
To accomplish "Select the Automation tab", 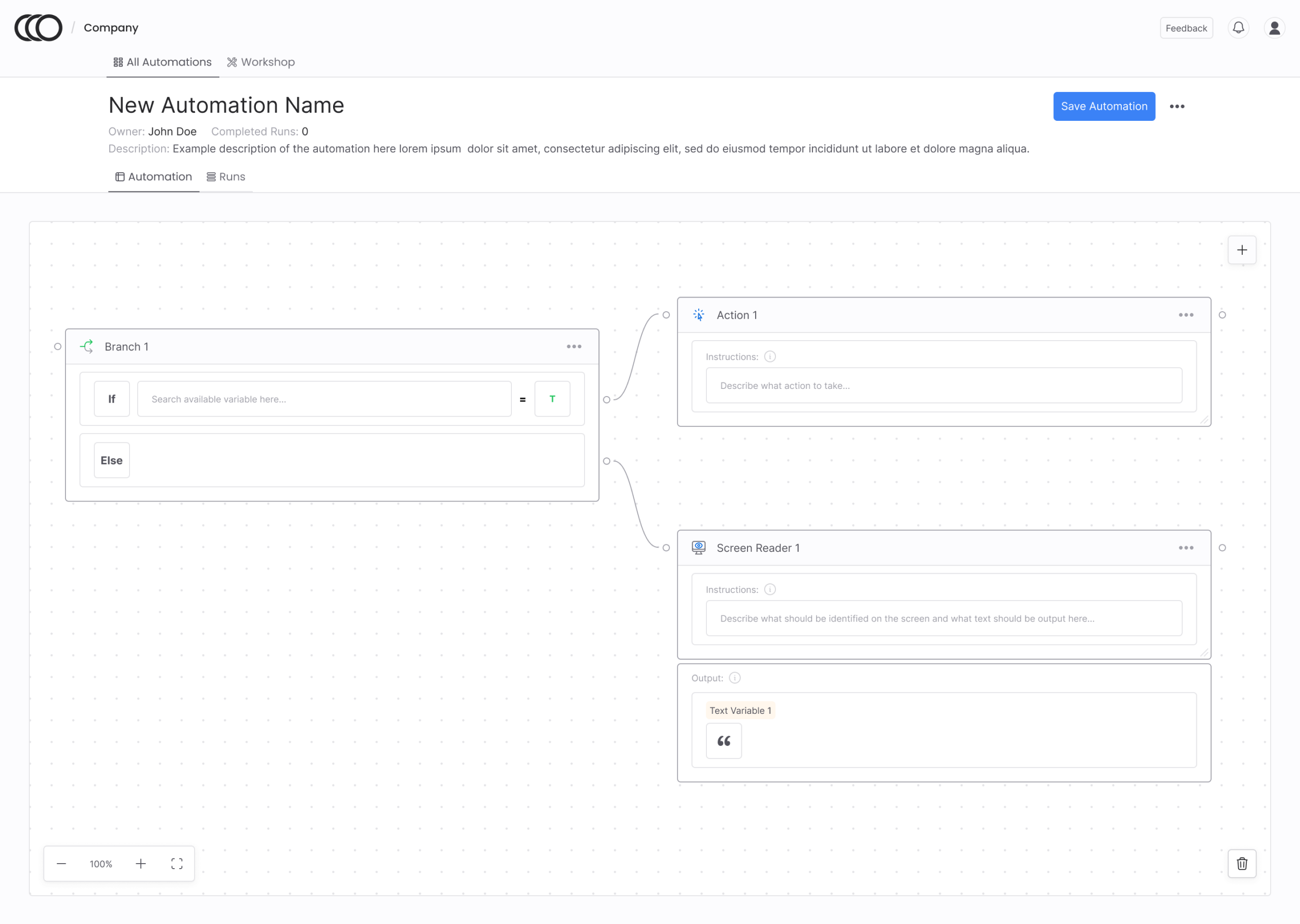I will [x=153, y=177].
